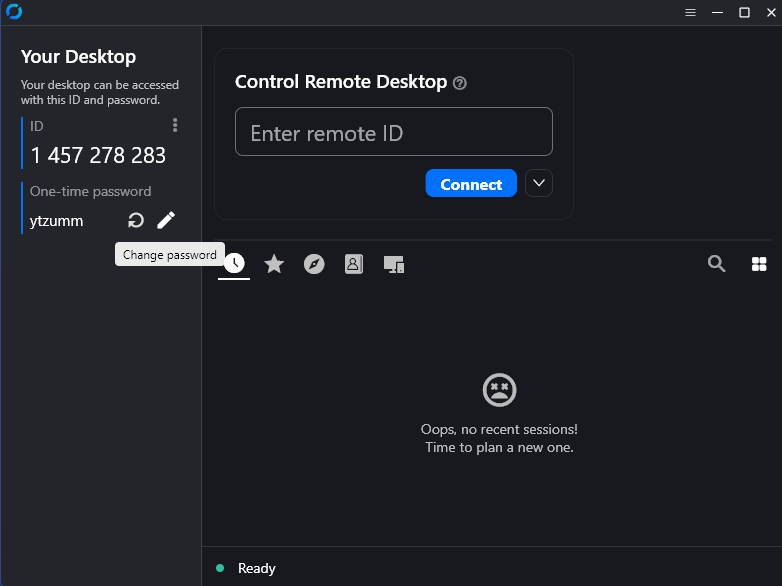Minimize the RustDesk window

(x=717, y=12)
